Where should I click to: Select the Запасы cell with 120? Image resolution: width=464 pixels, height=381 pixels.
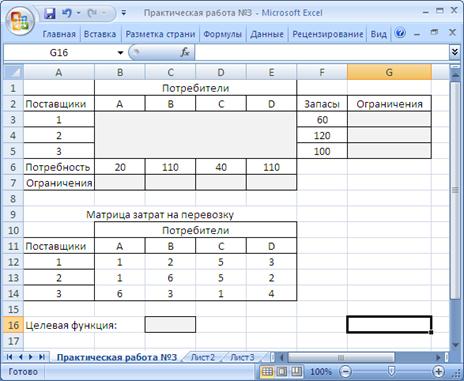pyautogui.click(x=322, y=136)
